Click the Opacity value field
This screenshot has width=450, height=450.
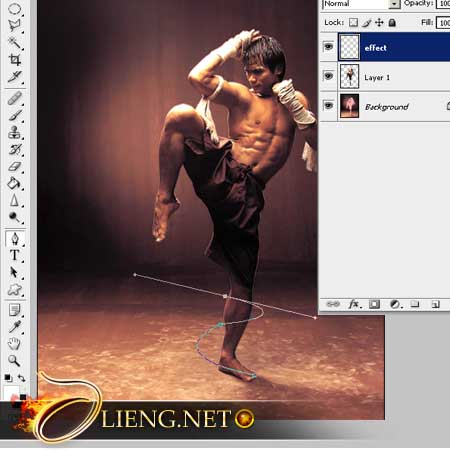coord(443,4)
